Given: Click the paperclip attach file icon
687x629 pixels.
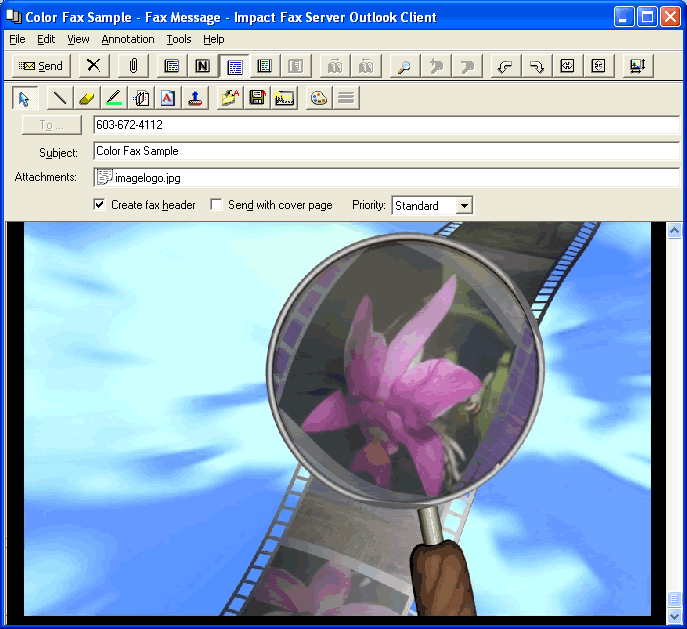Looking at the screenshot, I should 133,66.
